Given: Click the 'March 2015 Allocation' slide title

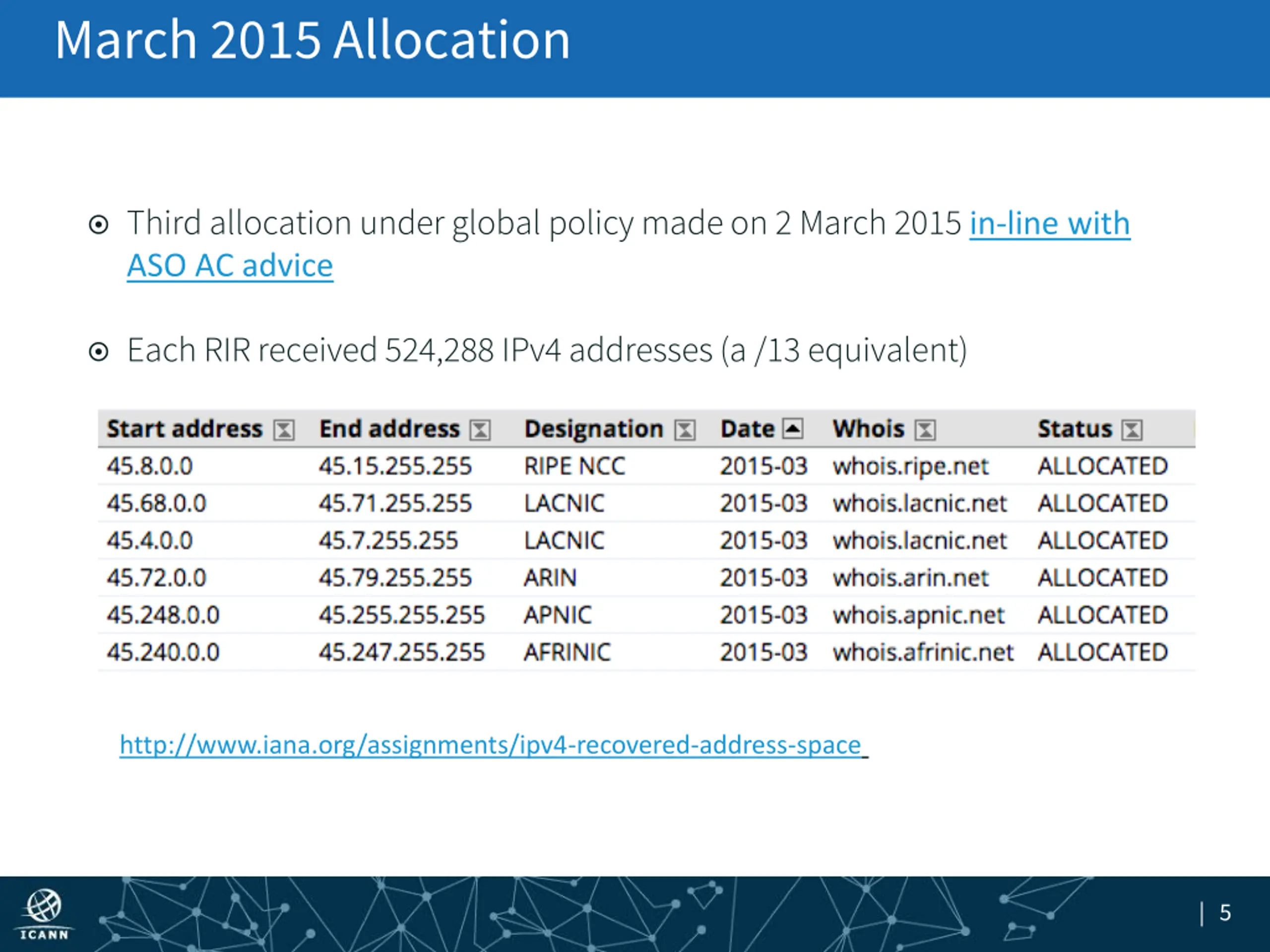Looking at the screenshot, I should pyautogui.click(x=313, y=40).
